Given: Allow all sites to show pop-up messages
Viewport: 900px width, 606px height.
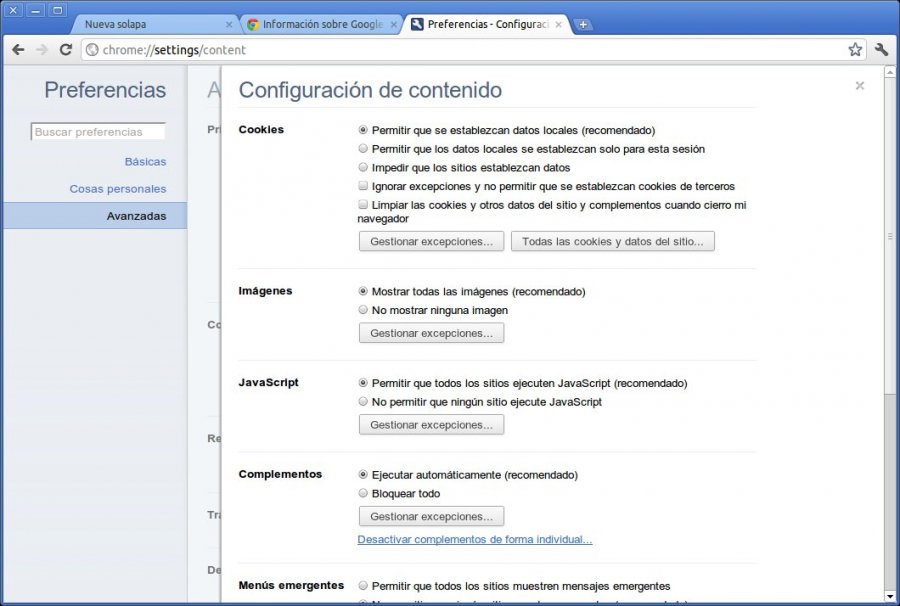Looking at the screenshot, I should tap(363, 586).
